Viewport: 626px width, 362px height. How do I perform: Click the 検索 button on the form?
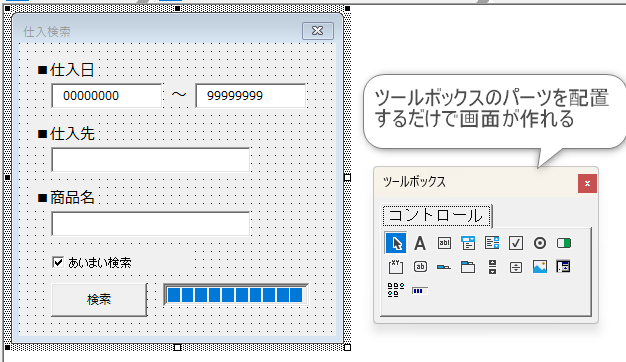point(99,299)
